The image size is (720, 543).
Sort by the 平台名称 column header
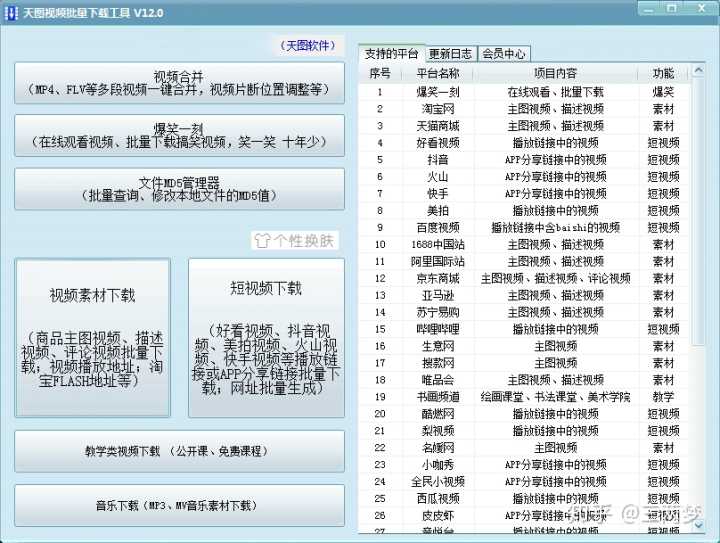(437, 73)
